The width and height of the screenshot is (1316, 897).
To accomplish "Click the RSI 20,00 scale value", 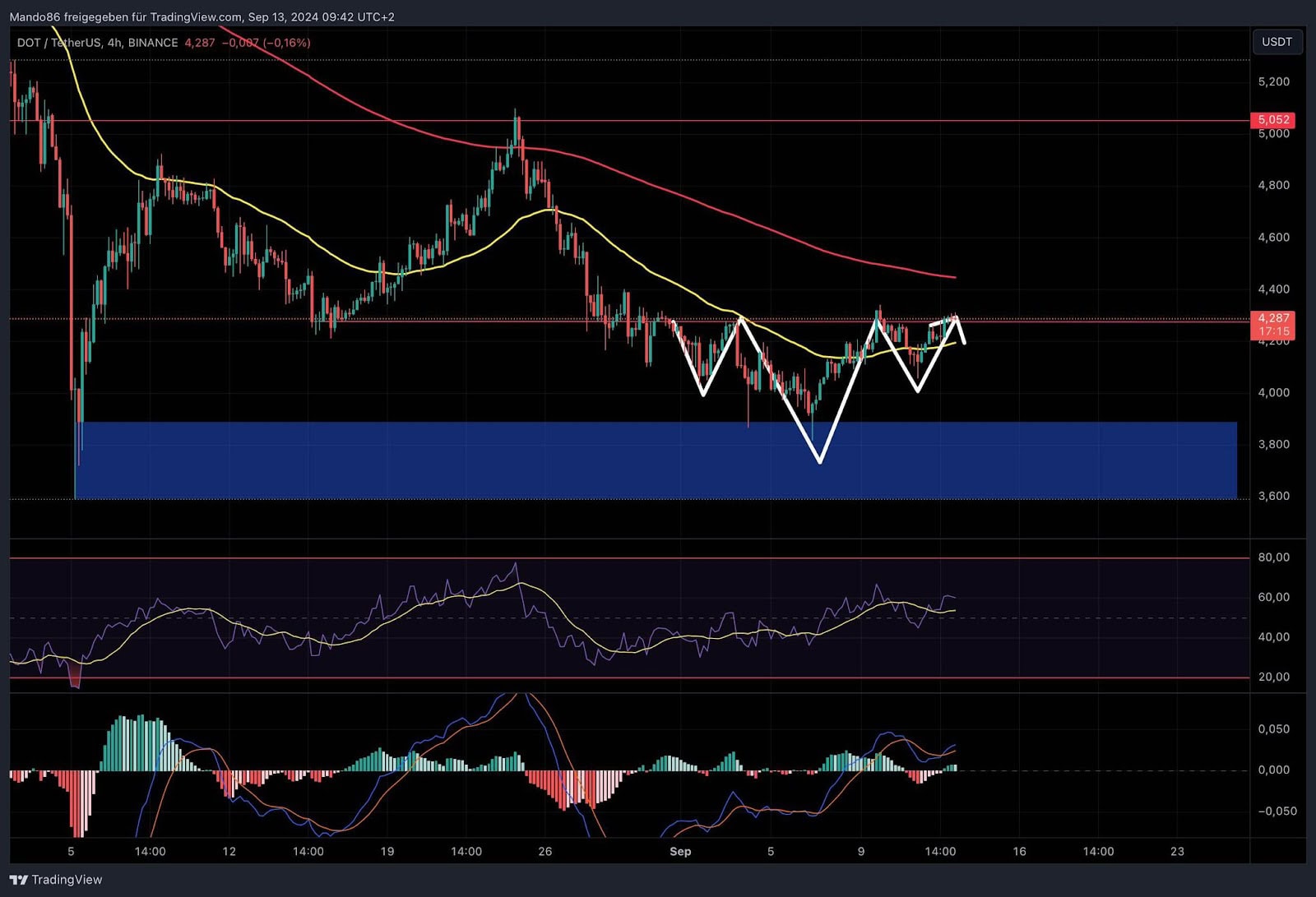I will pos(1273,677).
